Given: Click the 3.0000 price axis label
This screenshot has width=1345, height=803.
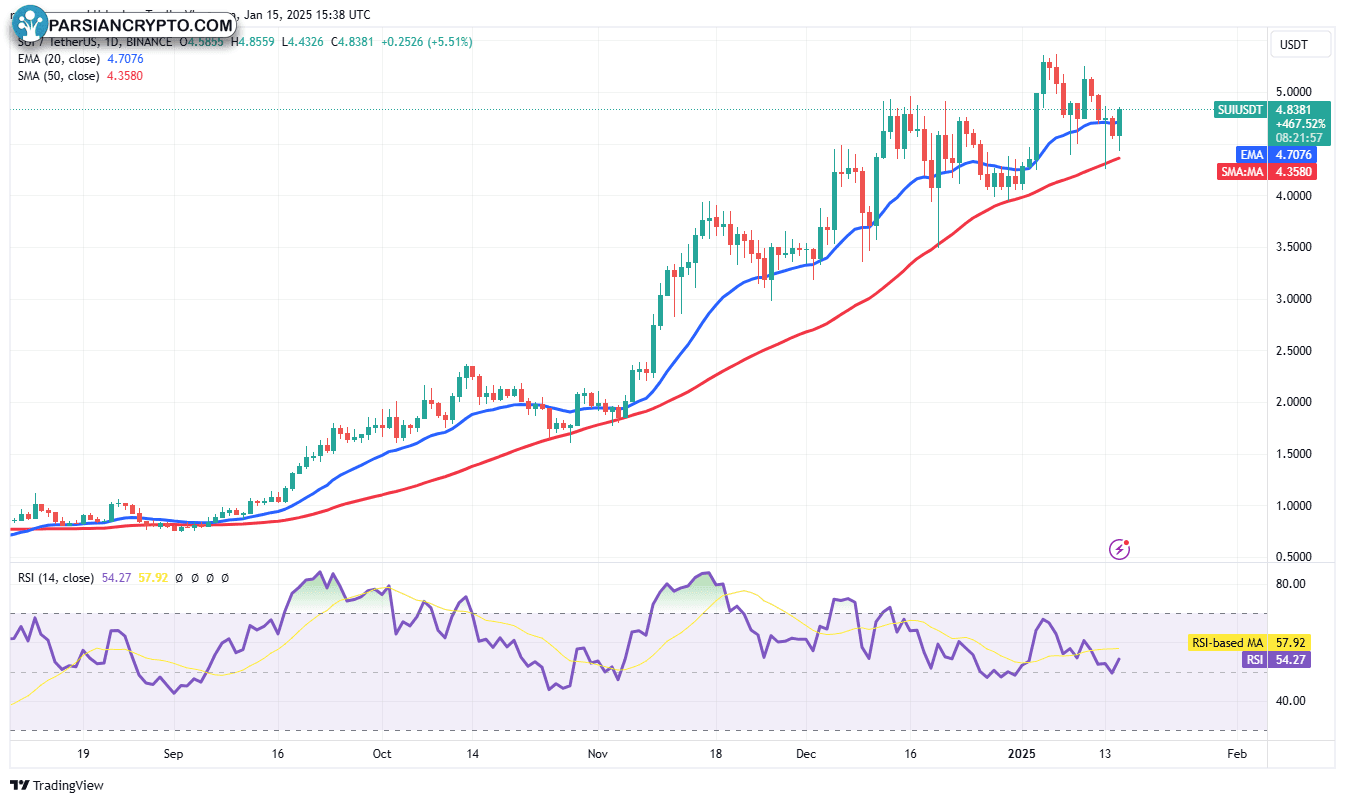Looking at the screenshot, I should click(x=1293, y=299).
